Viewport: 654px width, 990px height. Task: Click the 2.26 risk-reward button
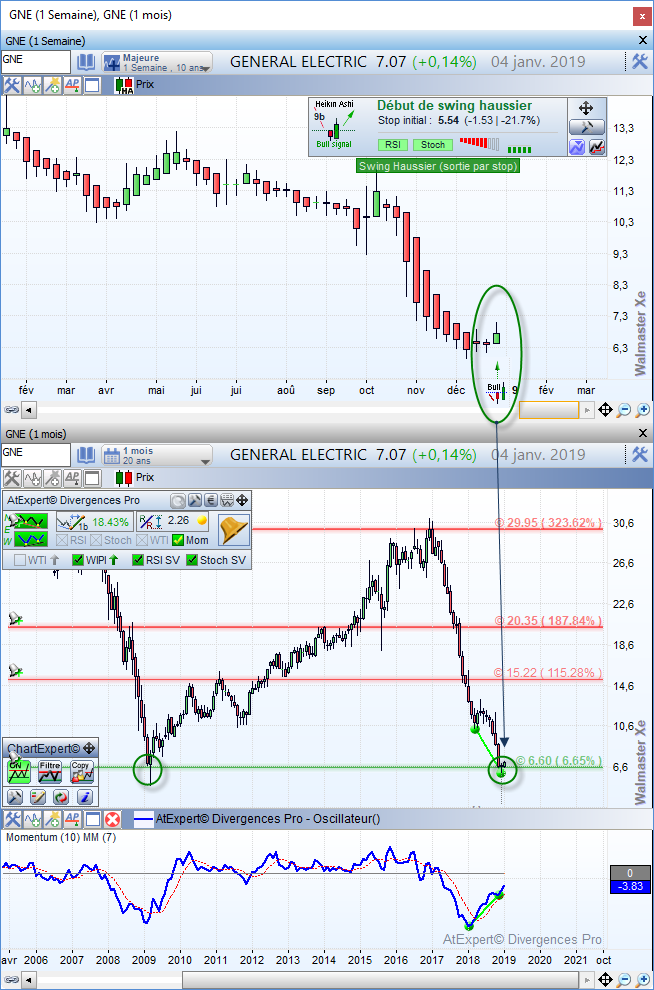tap(174, 521)
